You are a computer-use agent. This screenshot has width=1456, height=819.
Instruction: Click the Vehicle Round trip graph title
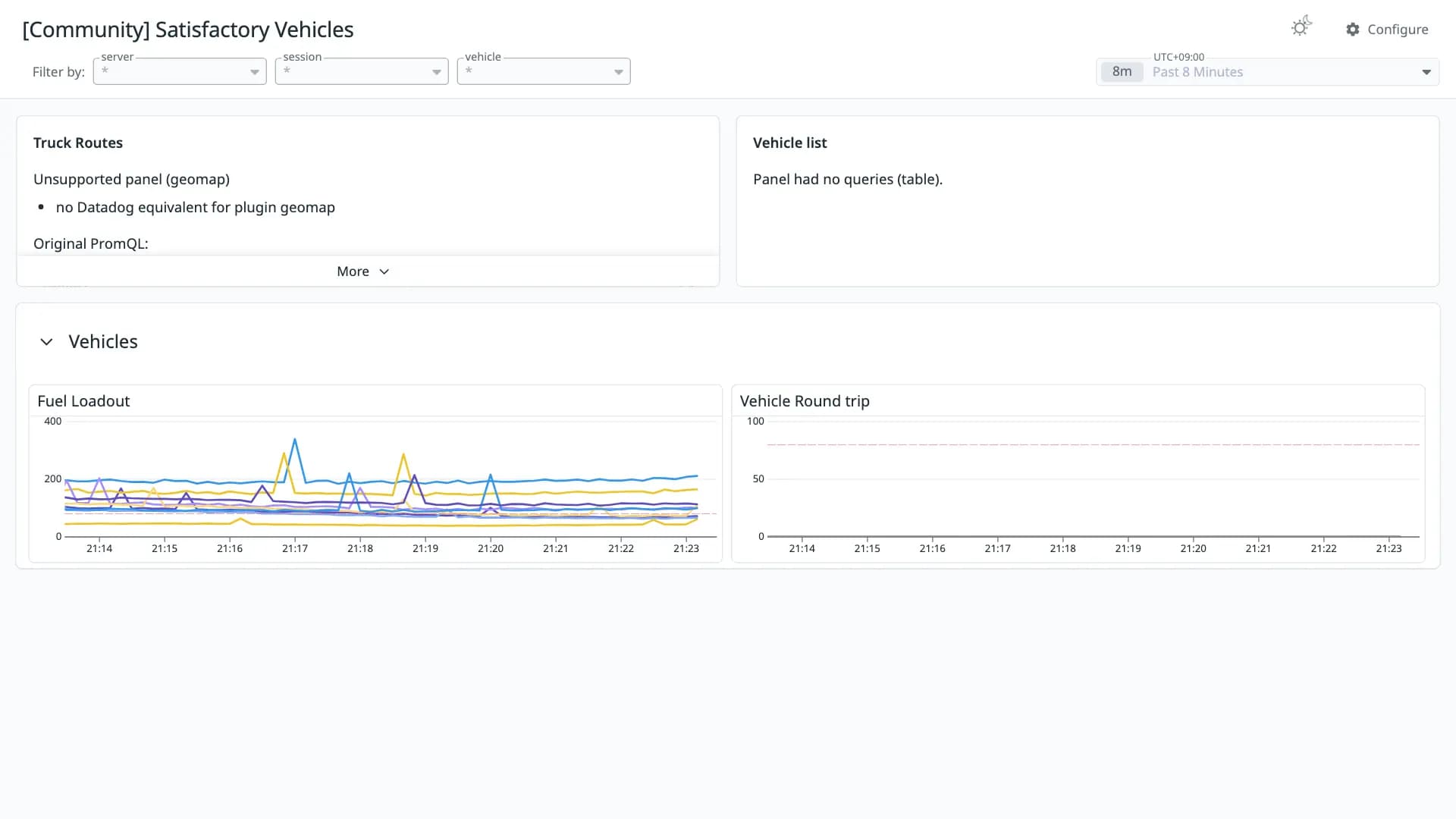(x=805, y=401)
